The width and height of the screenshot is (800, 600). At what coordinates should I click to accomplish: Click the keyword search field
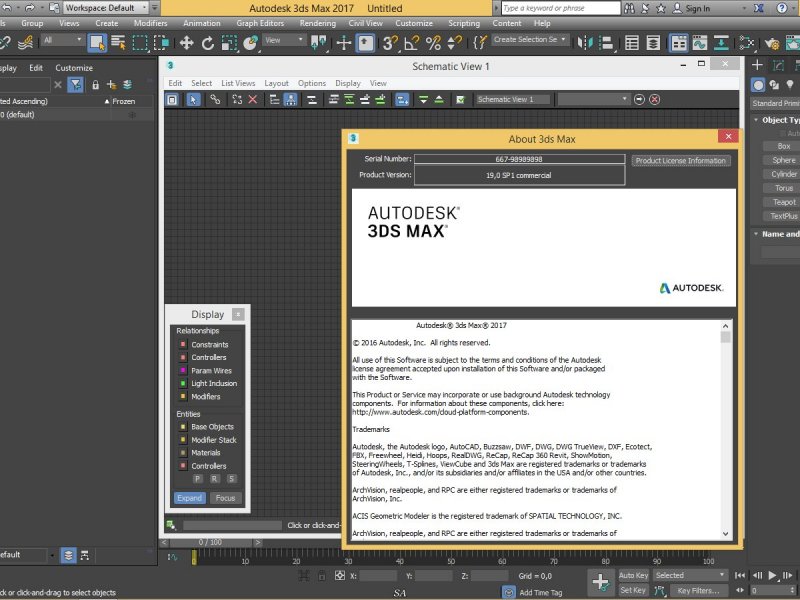click(x=560, y=8)
